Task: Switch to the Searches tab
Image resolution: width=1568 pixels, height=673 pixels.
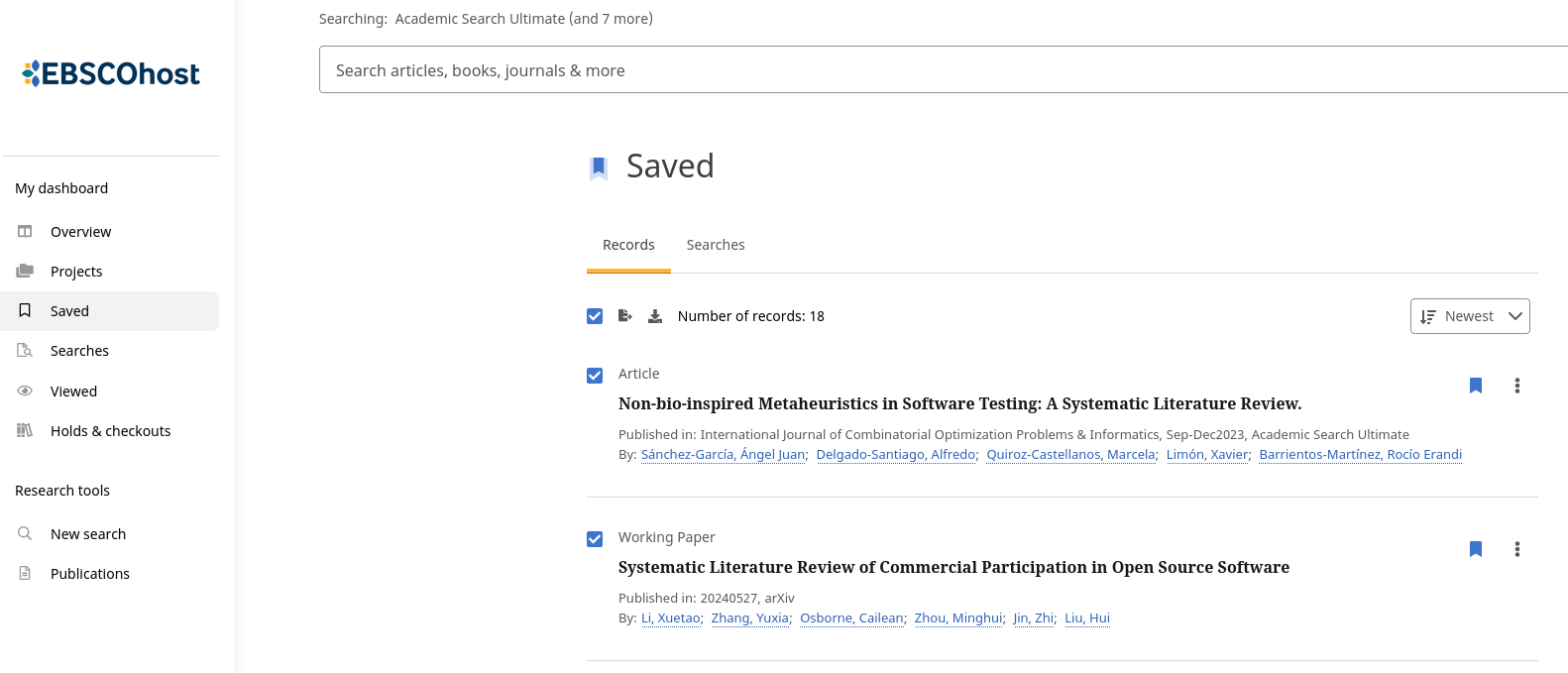Action: (716, 245)
